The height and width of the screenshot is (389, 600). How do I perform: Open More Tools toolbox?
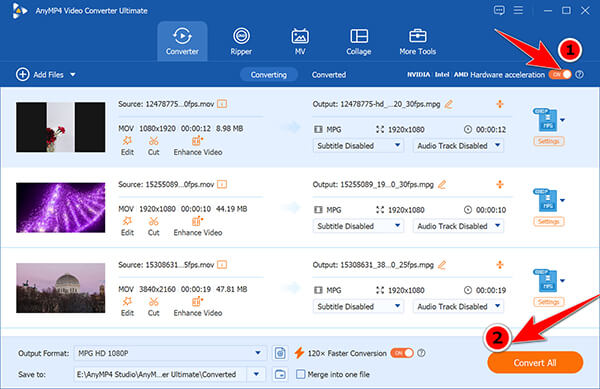pos(417,41)
